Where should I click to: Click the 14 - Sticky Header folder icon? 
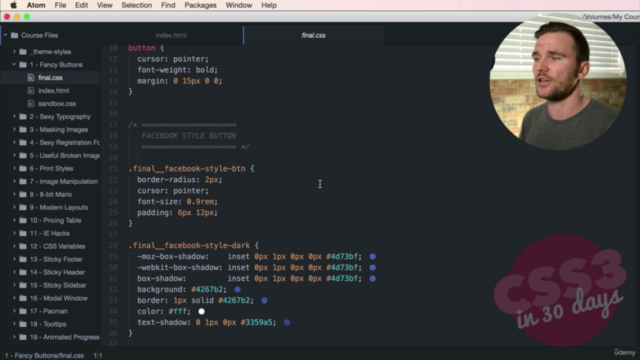click(x=23, y=272)
